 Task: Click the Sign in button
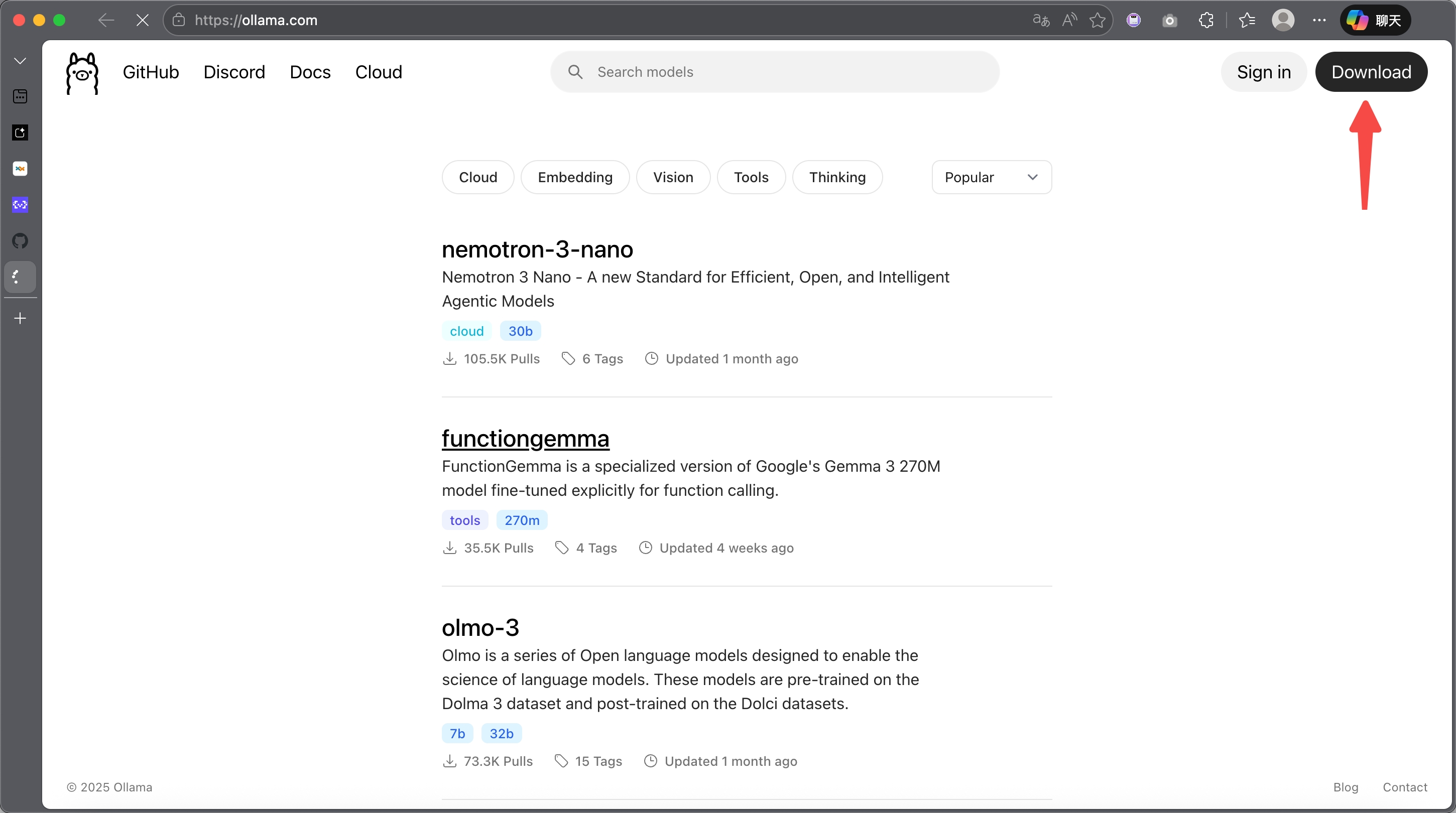pyautogui.click(x=1264, y=72)
